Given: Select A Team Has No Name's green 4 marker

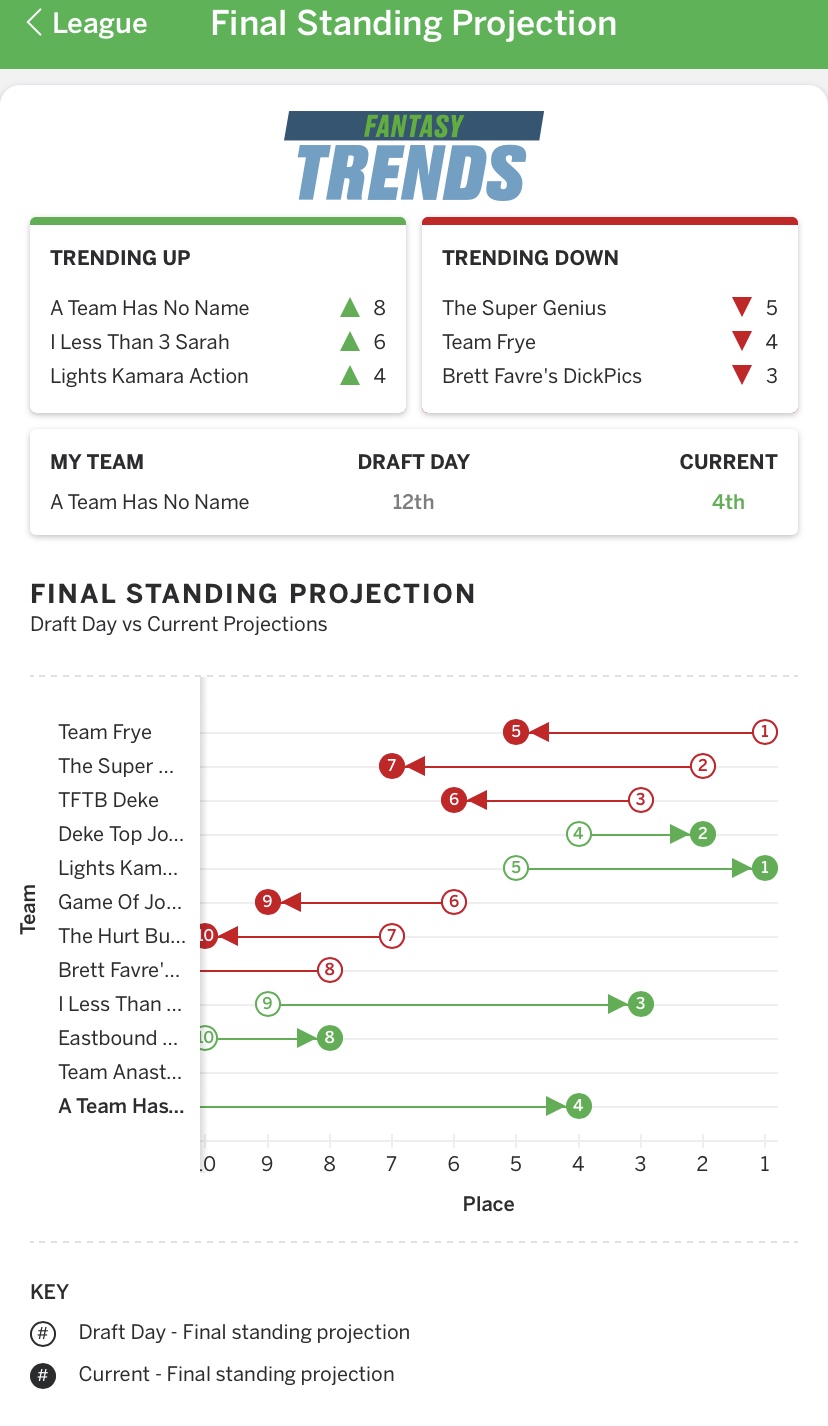Looking at the screenshot, I should coord(578,1106).
